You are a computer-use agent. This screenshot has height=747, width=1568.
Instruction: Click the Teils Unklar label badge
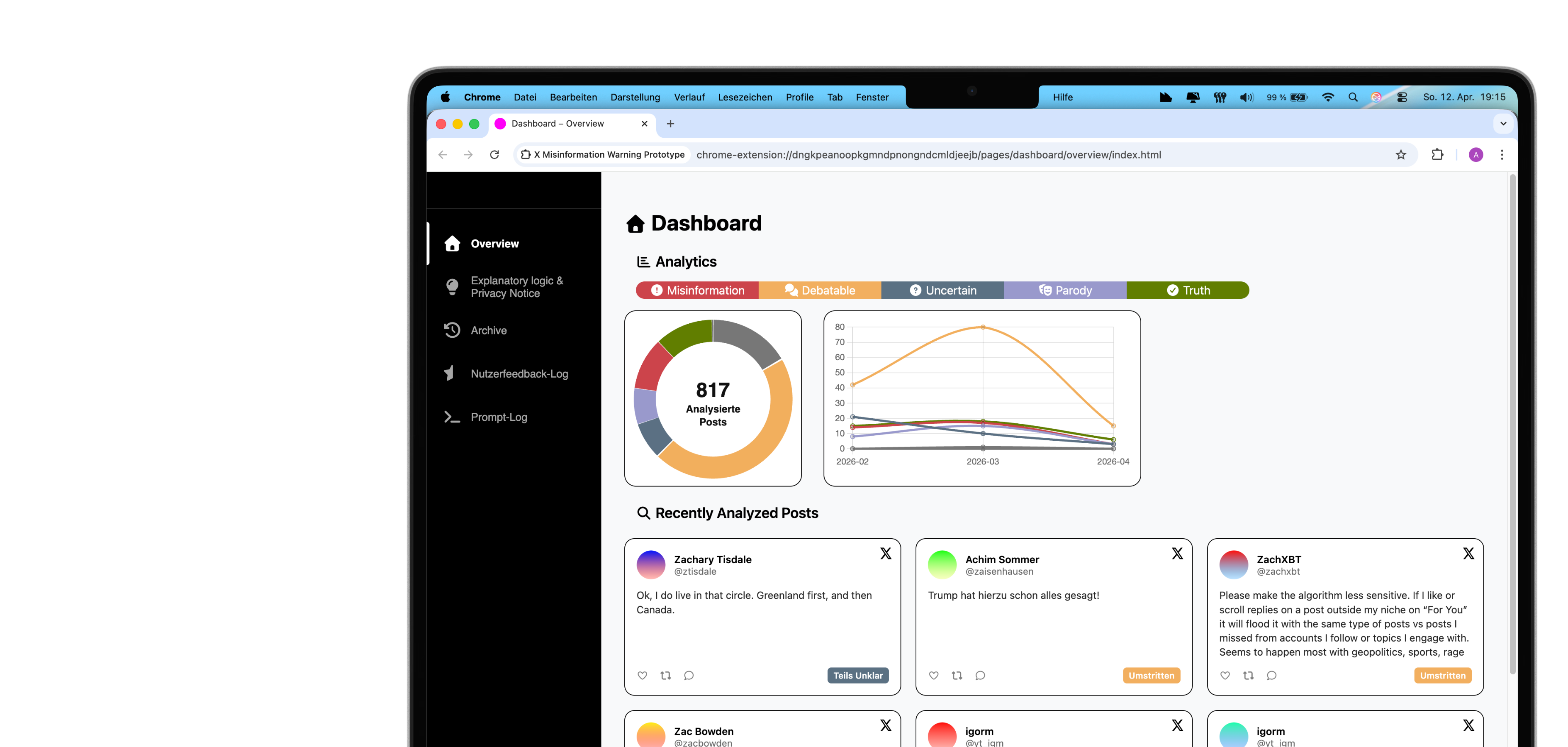(x=858, y=675)
